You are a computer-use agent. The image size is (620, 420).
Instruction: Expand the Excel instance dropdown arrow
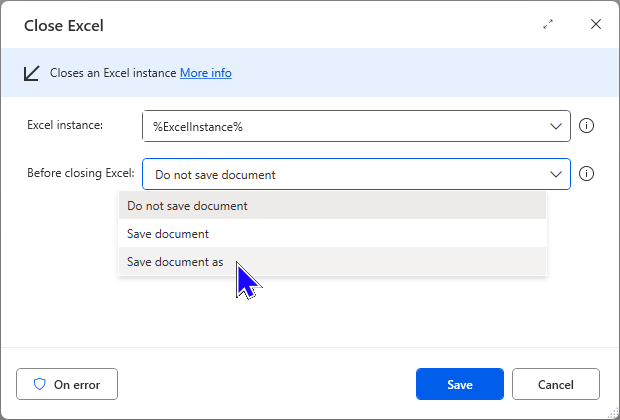[x=556, y=127]
